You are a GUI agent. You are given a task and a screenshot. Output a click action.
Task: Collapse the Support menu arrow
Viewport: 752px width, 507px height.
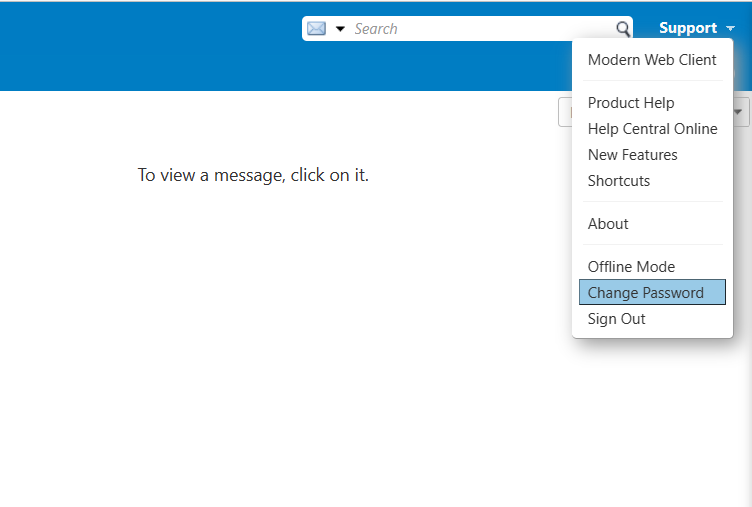pyautogui.click(x=731, y=29)
